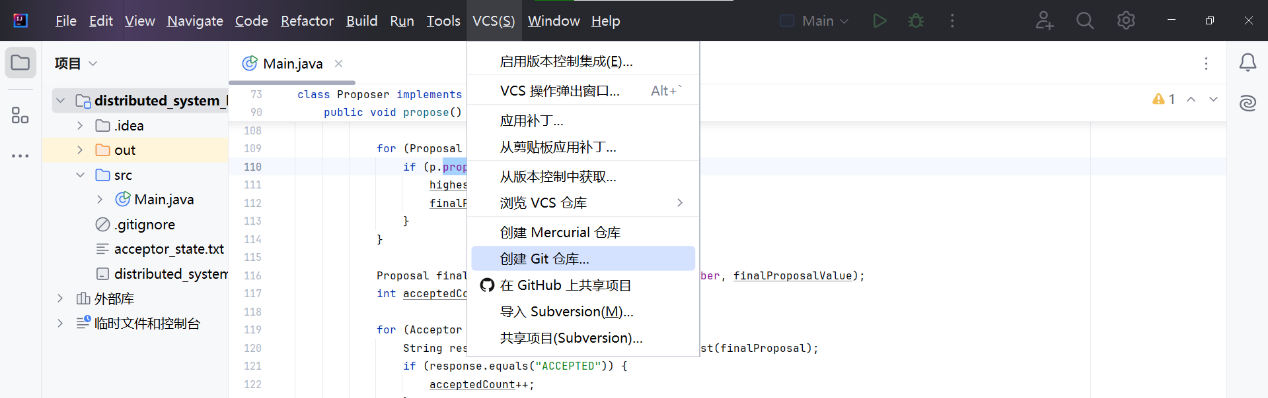The width and height of the screenshot is (1268, 398).
Task: Choose 创建 Mercurial 仓库
Action: (x=583, y=232)
